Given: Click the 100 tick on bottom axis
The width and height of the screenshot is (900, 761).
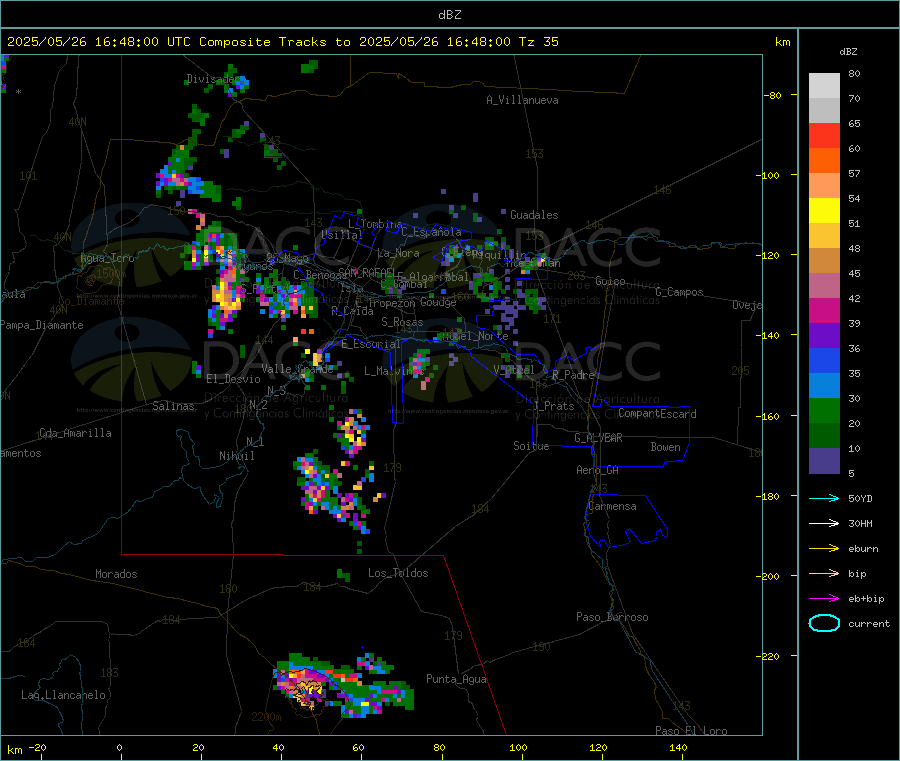Looking at the screenshot, I should (x=518, y=747).
